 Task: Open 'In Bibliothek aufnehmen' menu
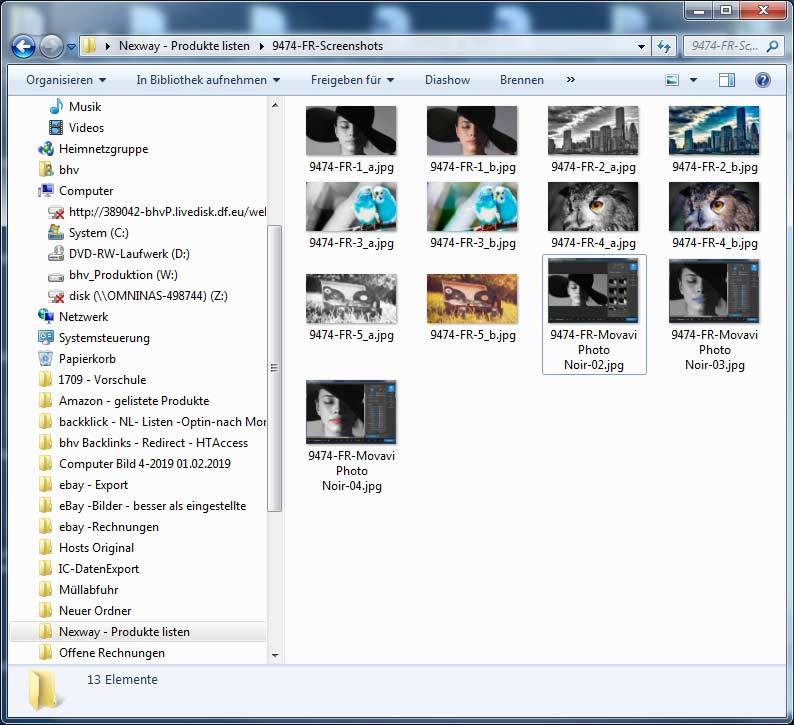[208, 80]
